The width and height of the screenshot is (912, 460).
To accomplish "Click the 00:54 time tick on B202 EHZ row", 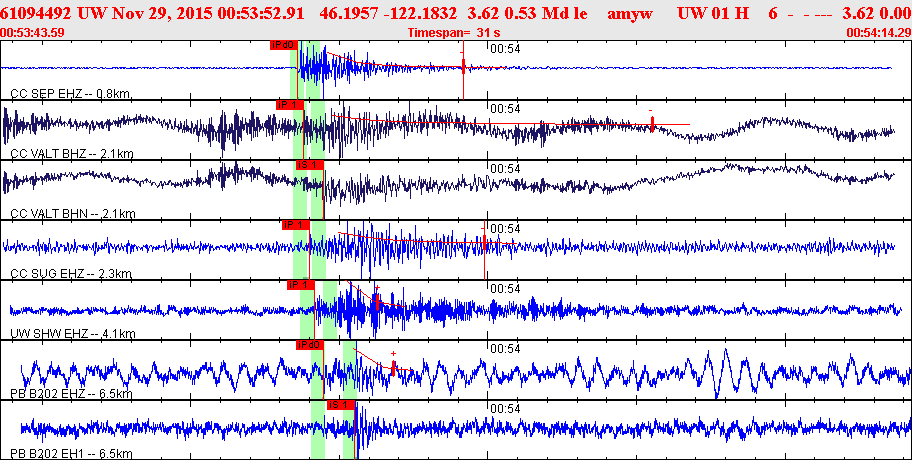I will 505,348.
